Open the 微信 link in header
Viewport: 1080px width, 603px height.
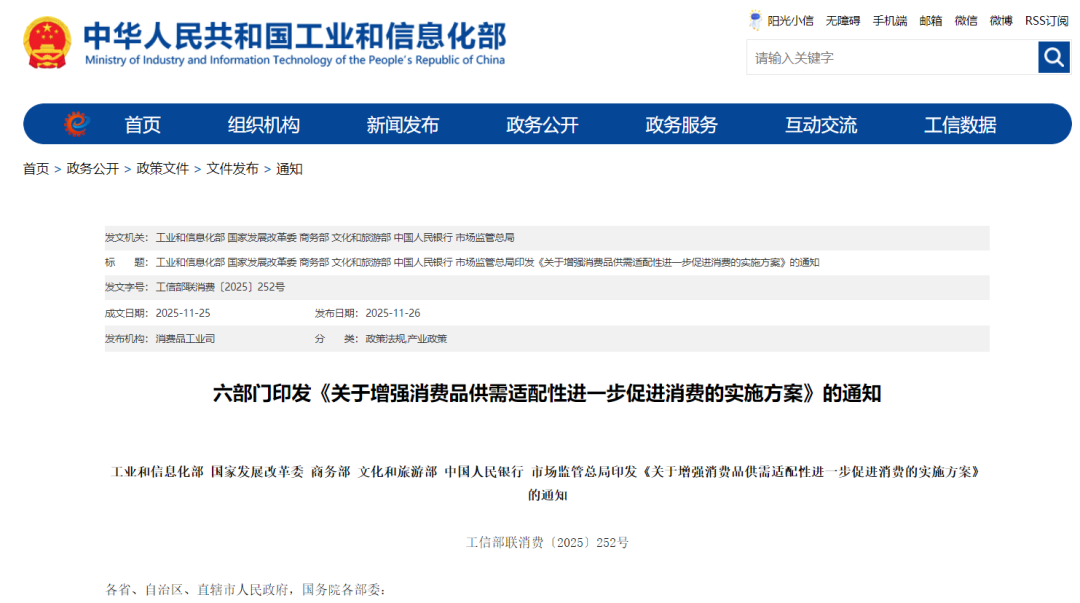tap(966, 21)
